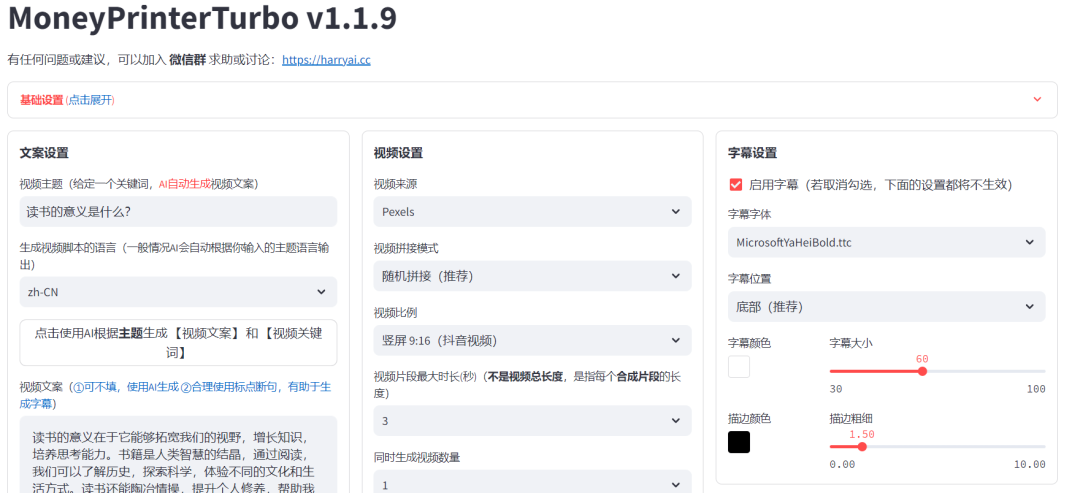Toggle the 启用字幕 checkbox
This screenshot has width=1080, height=493.
coord(736,185)
